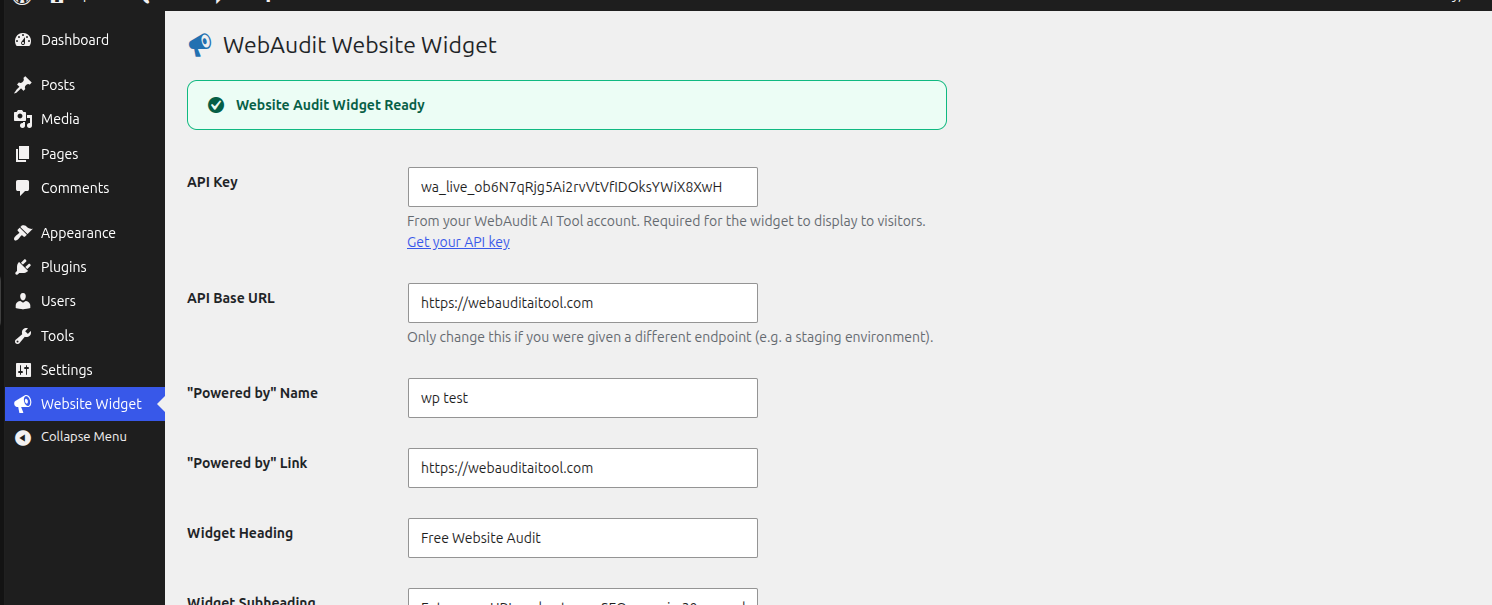
Task: Click the Comments speech bubble icon
Action: tap(23, 188)
